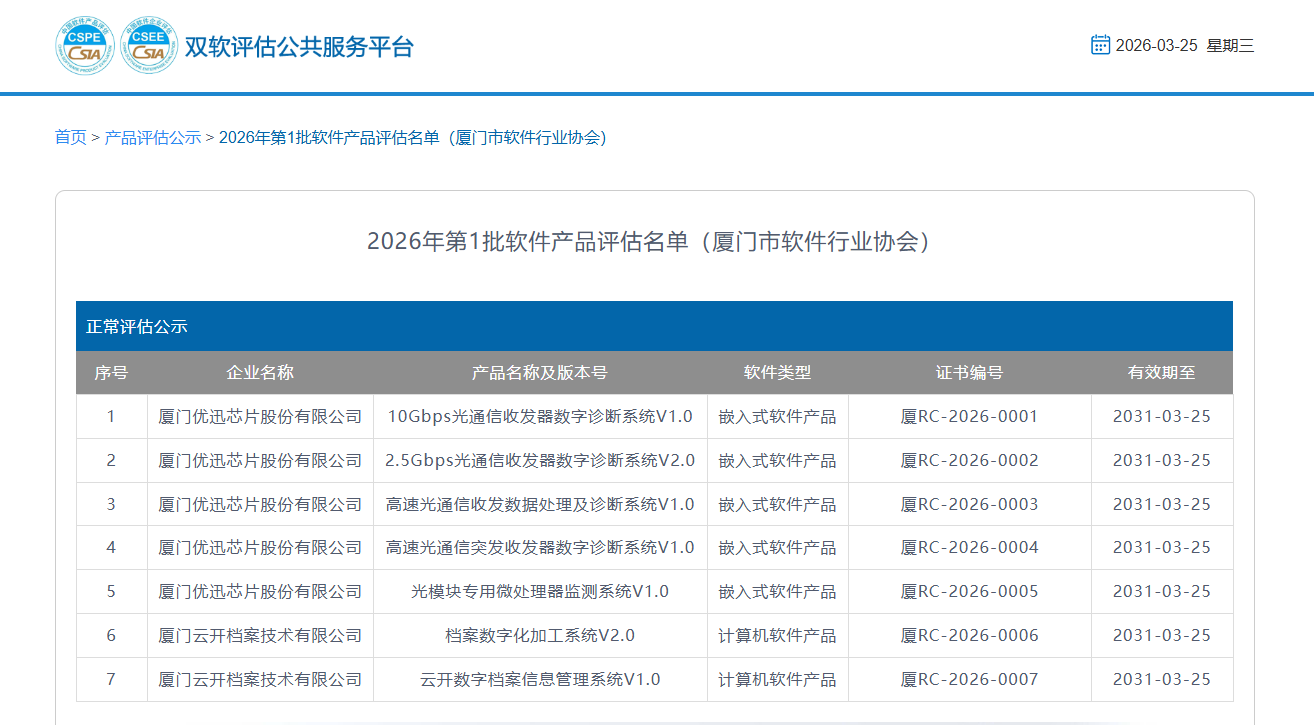This screenshot has width=1314, height=725.
Task: Click the CSPE circular logo
Action: pos(85,46)
